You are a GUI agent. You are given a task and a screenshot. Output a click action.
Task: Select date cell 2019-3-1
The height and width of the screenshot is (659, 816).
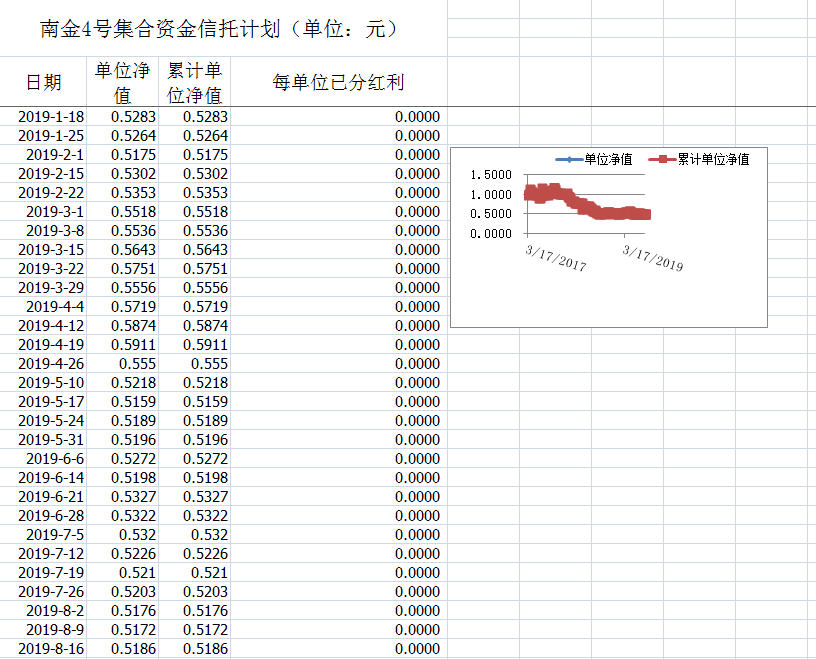coord(43,211)
